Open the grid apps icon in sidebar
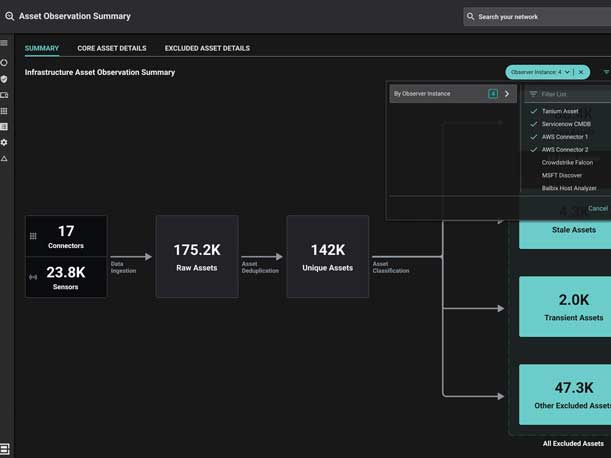This screenshot has width=611, height=458. click(x=4, y=110)
